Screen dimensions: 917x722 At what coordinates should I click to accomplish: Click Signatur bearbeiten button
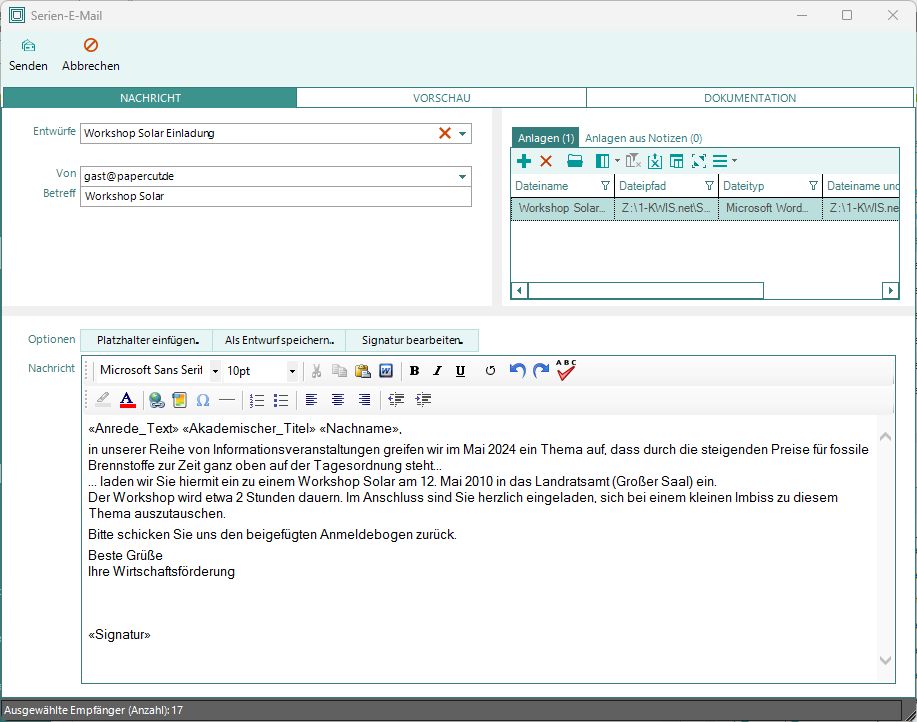click(412, 340)
